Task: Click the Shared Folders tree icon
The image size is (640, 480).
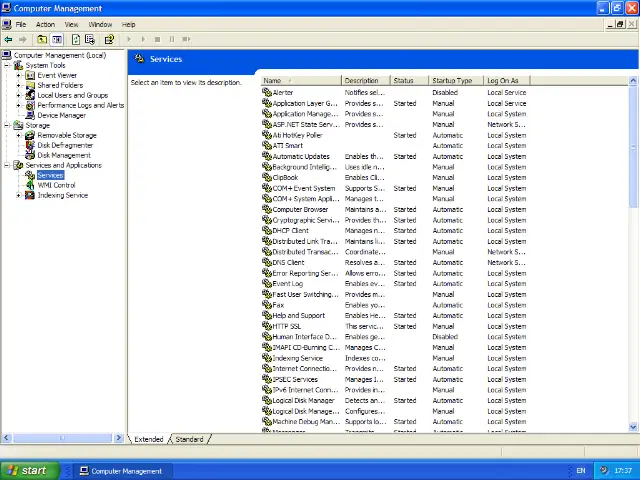Action: pyautogui.click(x=30, y=85)
